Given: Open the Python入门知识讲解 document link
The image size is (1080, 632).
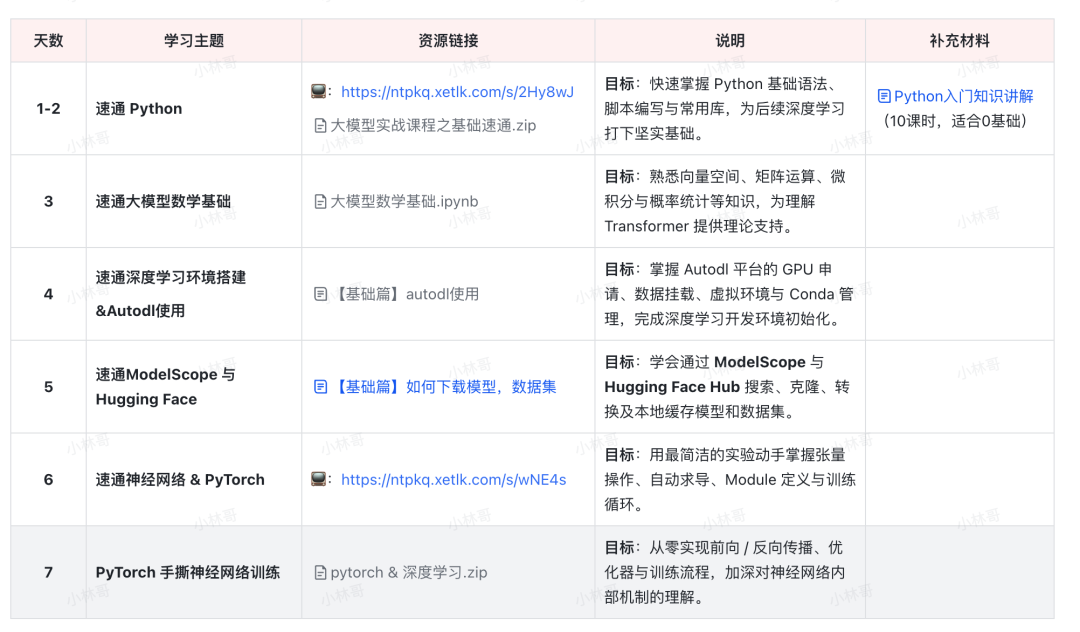Looking at the screenshot, I should tap(963, 96).
